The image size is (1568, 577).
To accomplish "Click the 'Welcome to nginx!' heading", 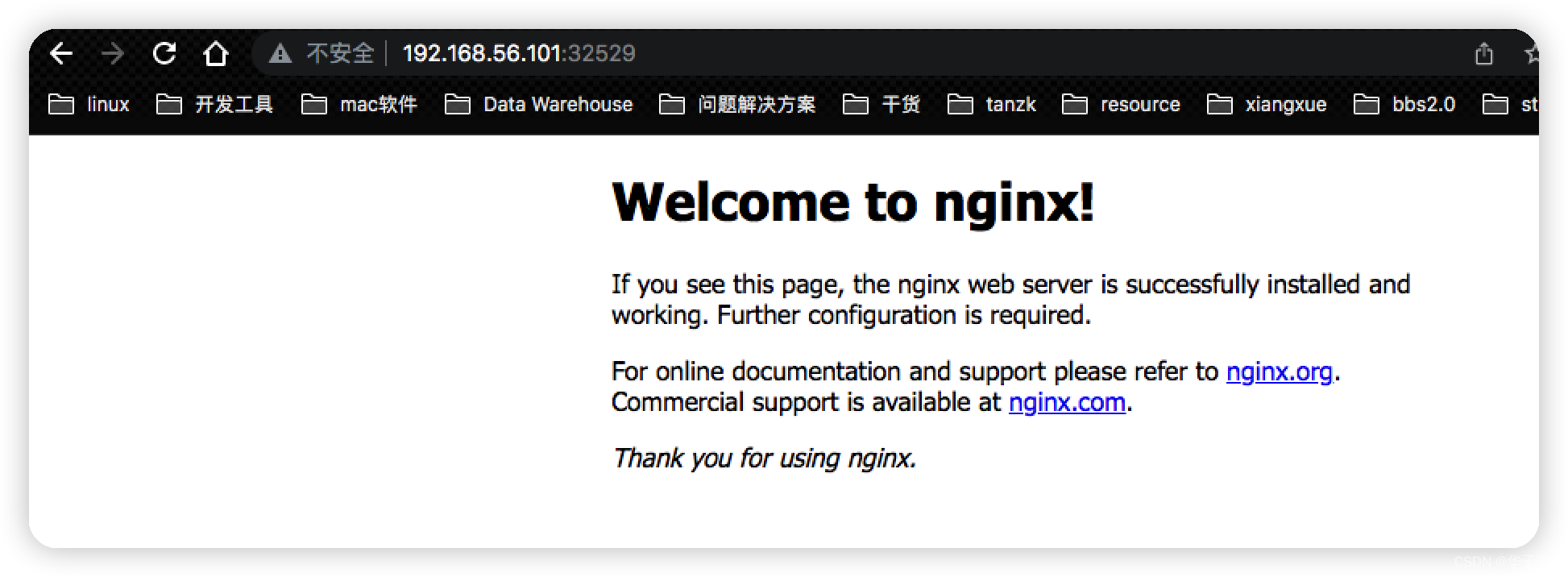I will (x=853, y=201).
